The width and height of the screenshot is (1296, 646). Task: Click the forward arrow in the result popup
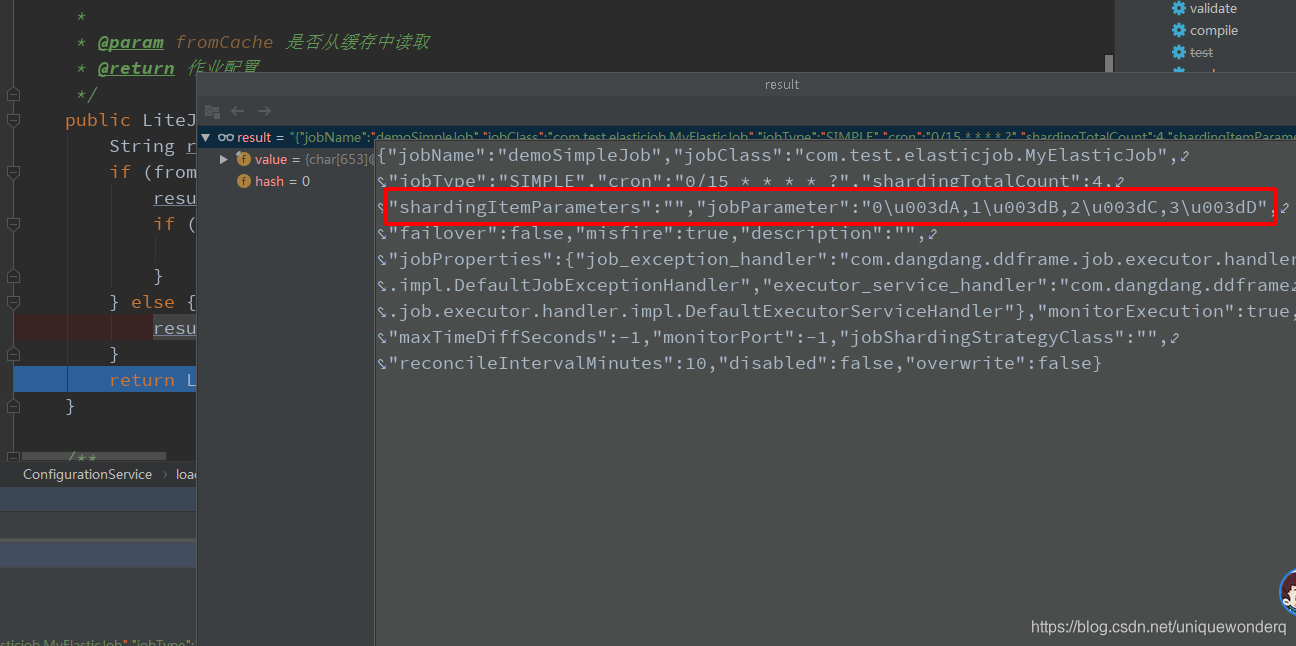pyautogui.click(x=264, y=111)
